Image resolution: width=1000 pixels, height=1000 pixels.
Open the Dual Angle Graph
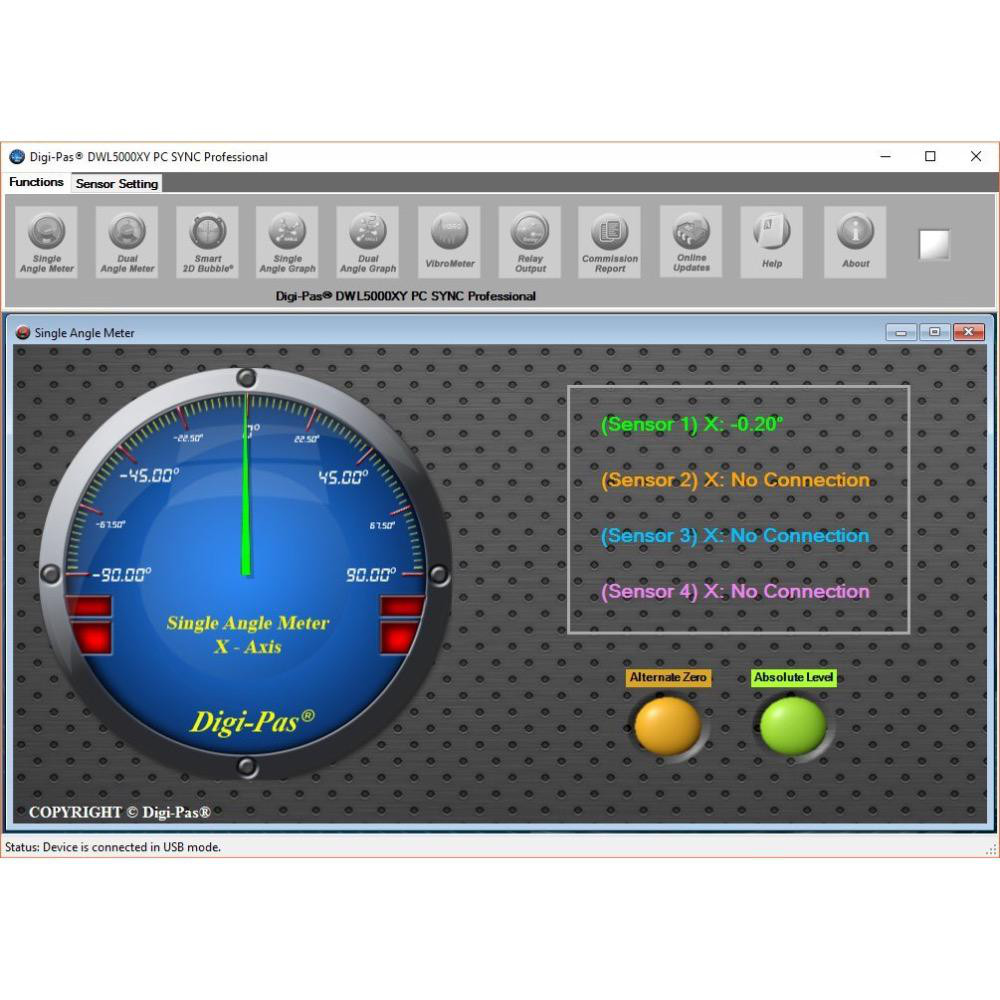[x=367, y=241]
